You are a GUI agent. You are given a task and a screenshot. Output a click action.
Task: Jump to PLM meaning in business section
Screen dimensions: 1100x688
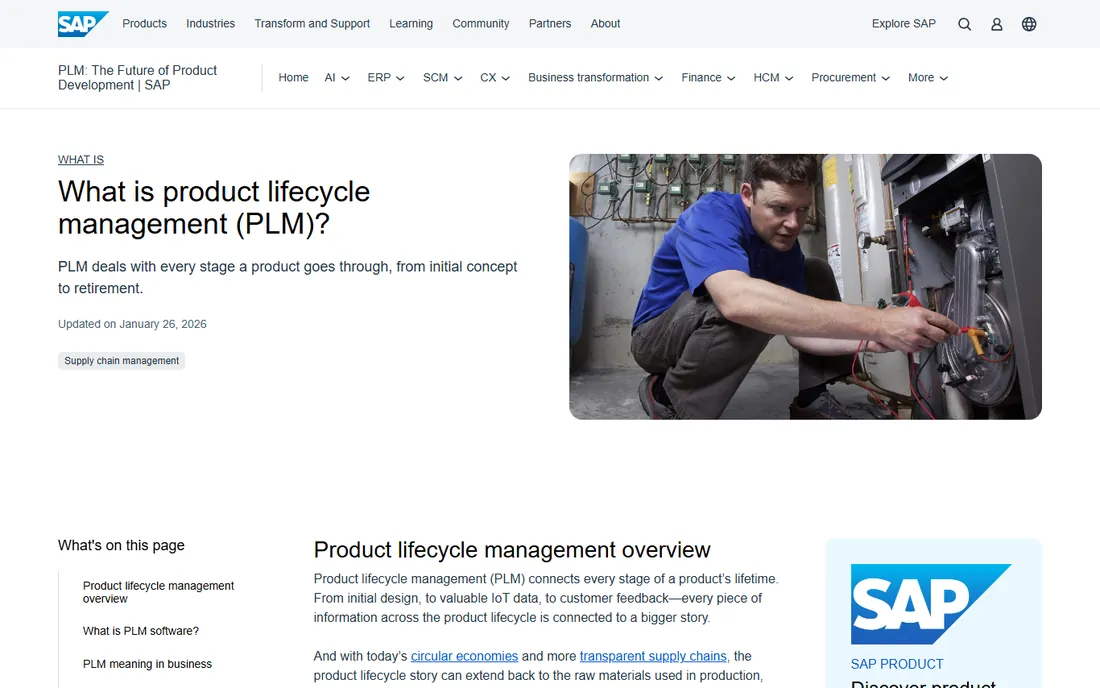pyautogui.click(x=147, y=664)
